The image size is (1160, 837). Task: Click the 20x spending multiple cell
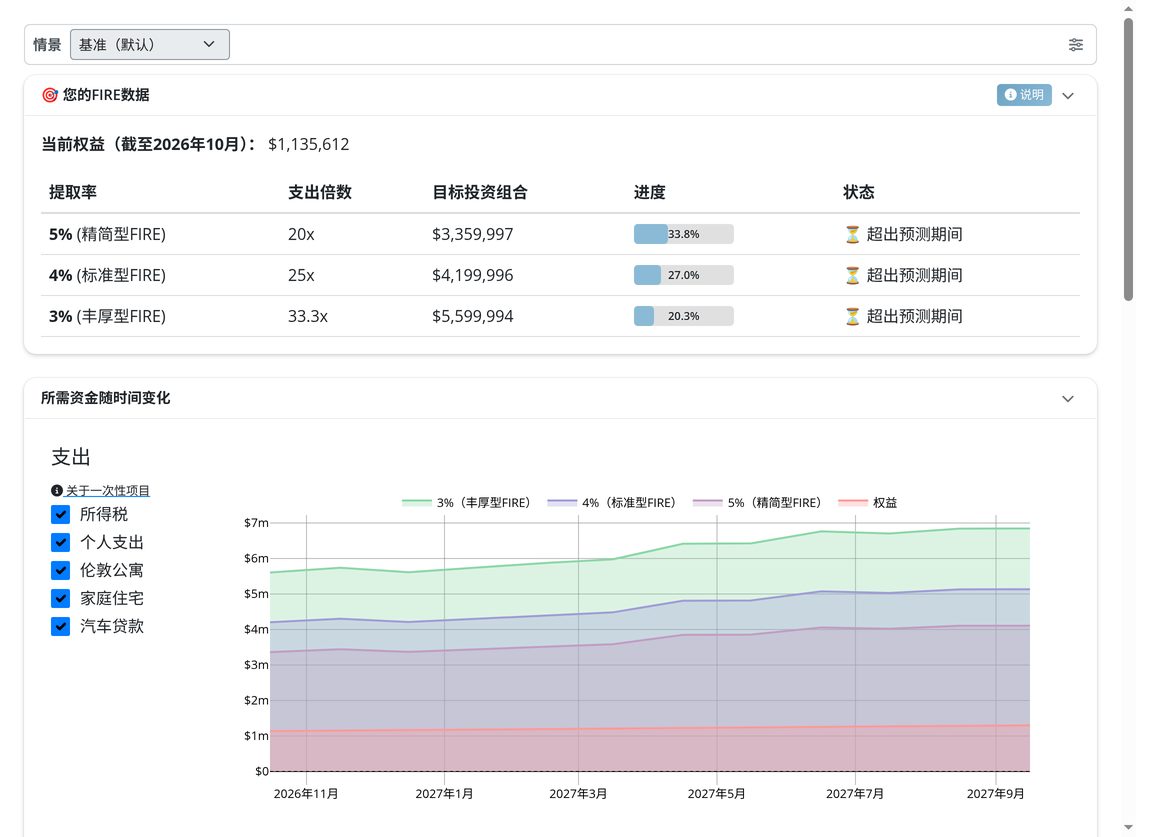pyautogui.click(x=301, y=235)
